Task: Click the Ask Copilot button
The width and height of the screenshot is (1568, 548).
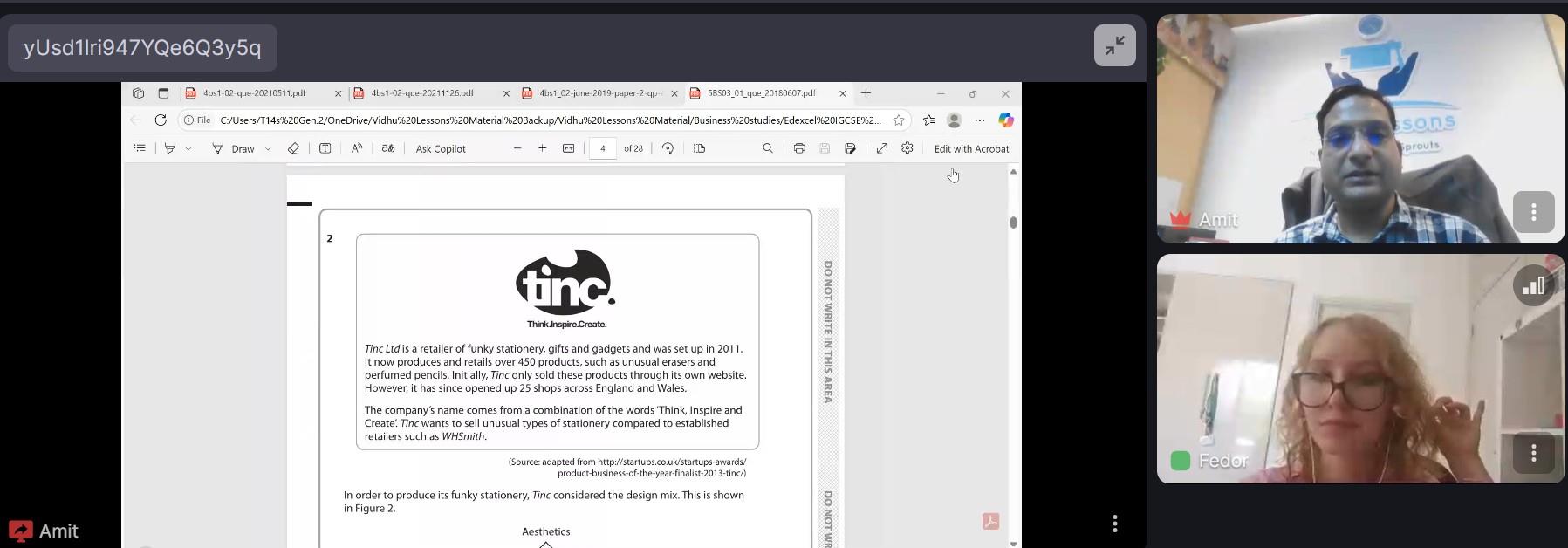Action: (441, 149)
